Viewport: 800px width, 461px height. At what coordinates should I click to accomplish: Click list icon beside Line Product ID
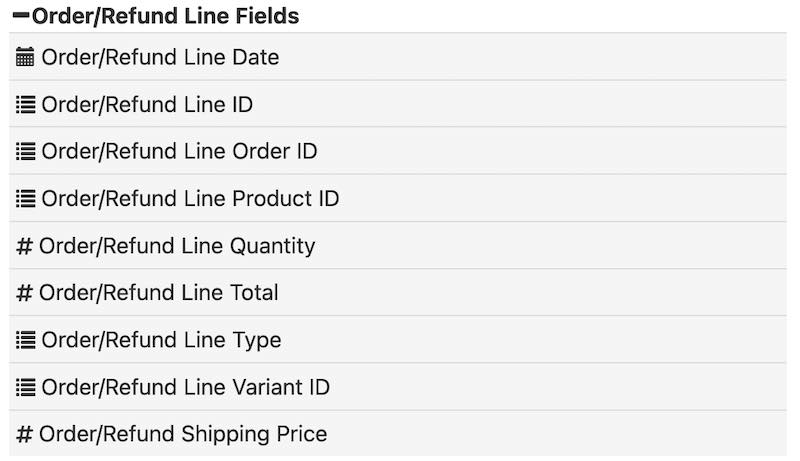tap(26, 199)
